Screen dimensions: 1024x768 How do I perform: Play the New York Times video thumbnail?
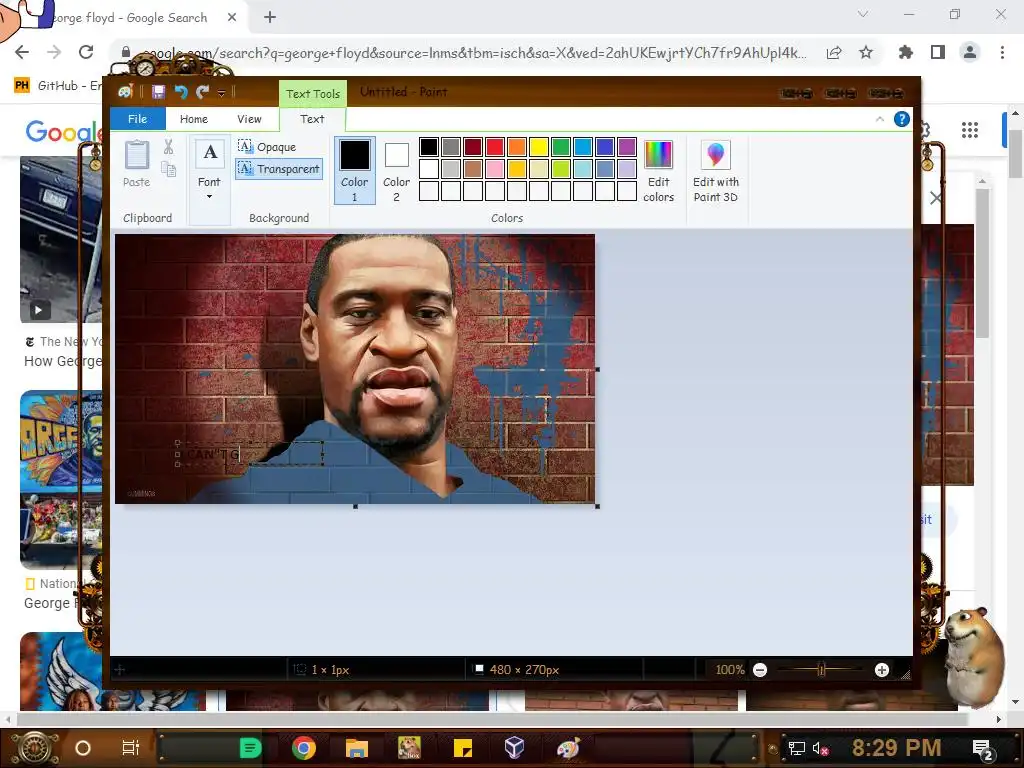[x=39, y=310]
